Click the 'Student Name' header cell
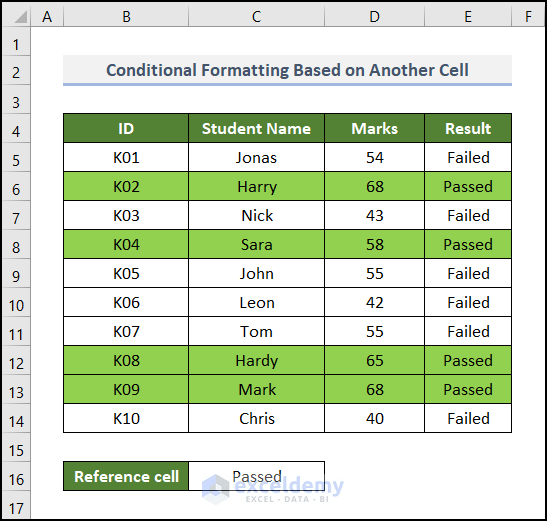 coord(256,128)
